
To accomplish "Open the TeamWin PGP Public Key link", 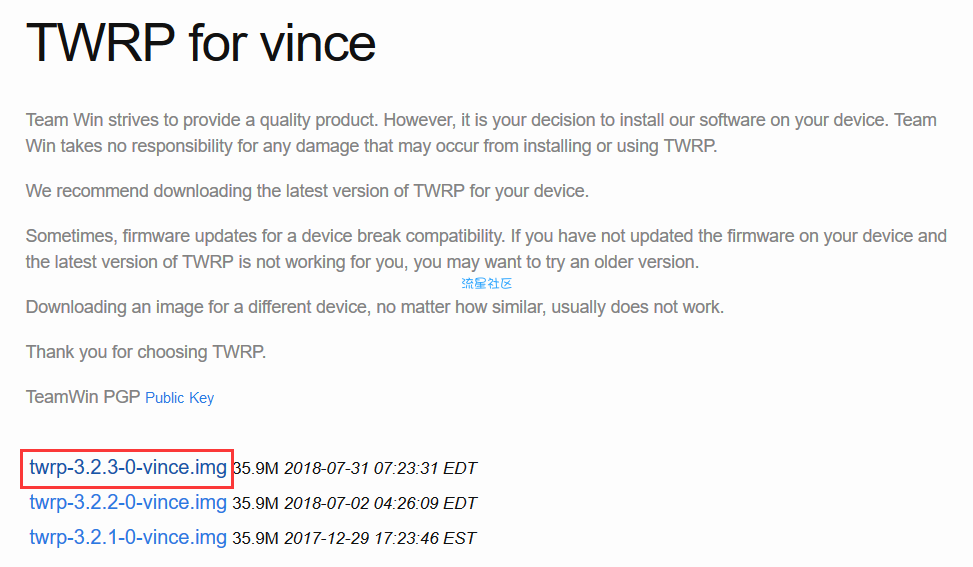I will 179,398.
